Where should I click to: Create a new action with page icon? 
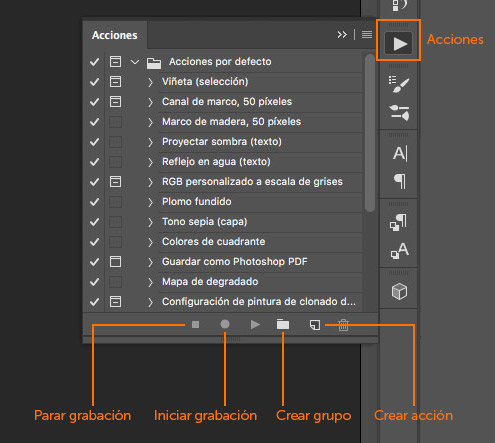click(315, 325)
